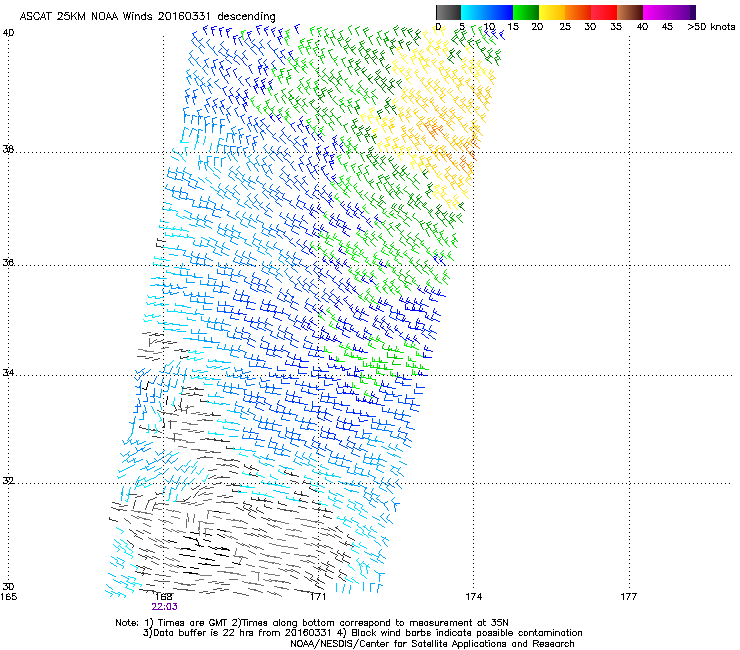The width and height of the screenshot is (740, 650).
Task: Click the green 15-20 knots color swatch
Action: [x=526, y=12]
